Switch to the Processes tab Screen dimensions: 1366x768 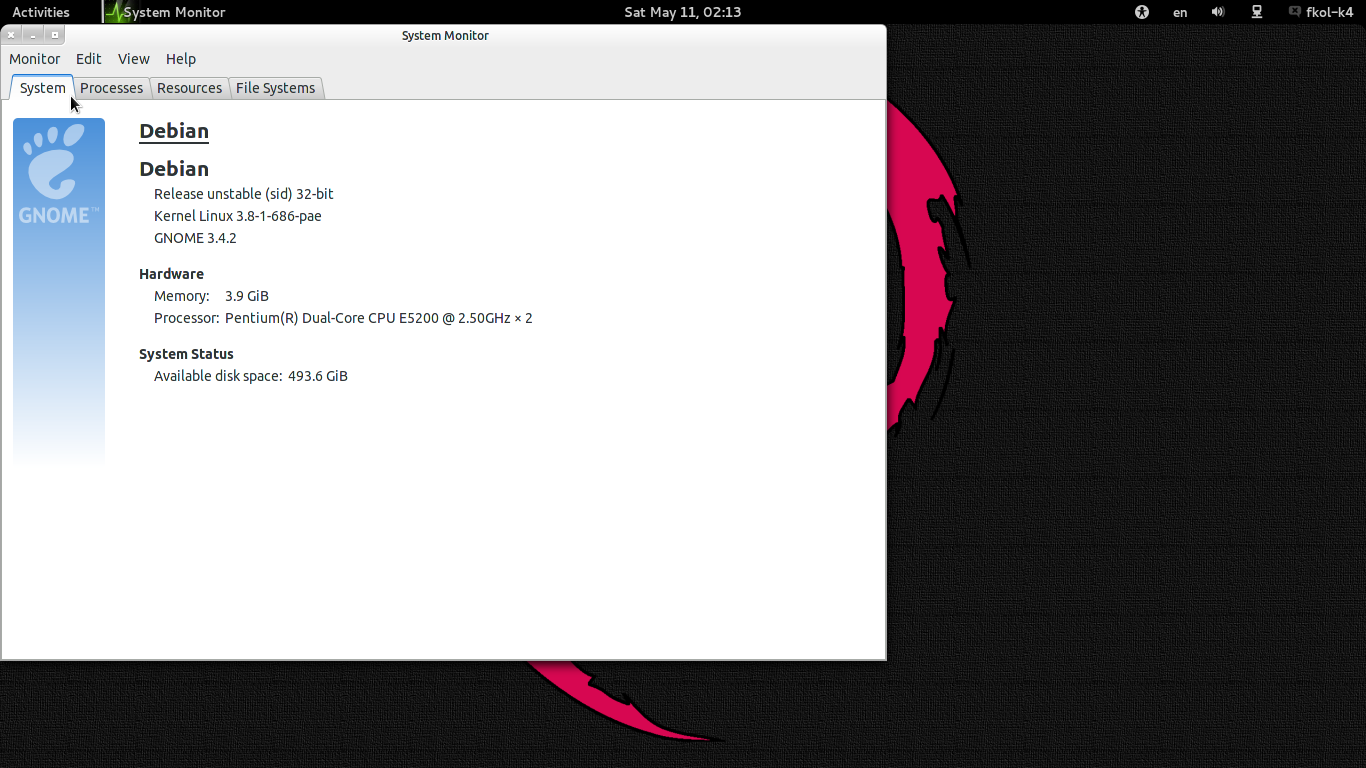click(111, 88)
